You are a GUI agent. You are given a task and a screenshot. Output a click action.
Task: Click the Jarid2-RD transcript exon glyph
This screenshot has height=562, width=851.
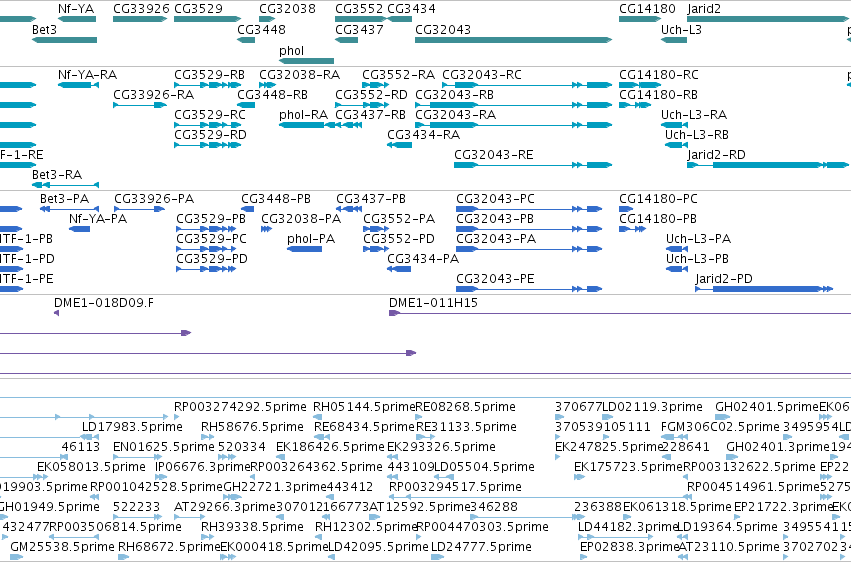pyautogui.click(x=767, y=165)
